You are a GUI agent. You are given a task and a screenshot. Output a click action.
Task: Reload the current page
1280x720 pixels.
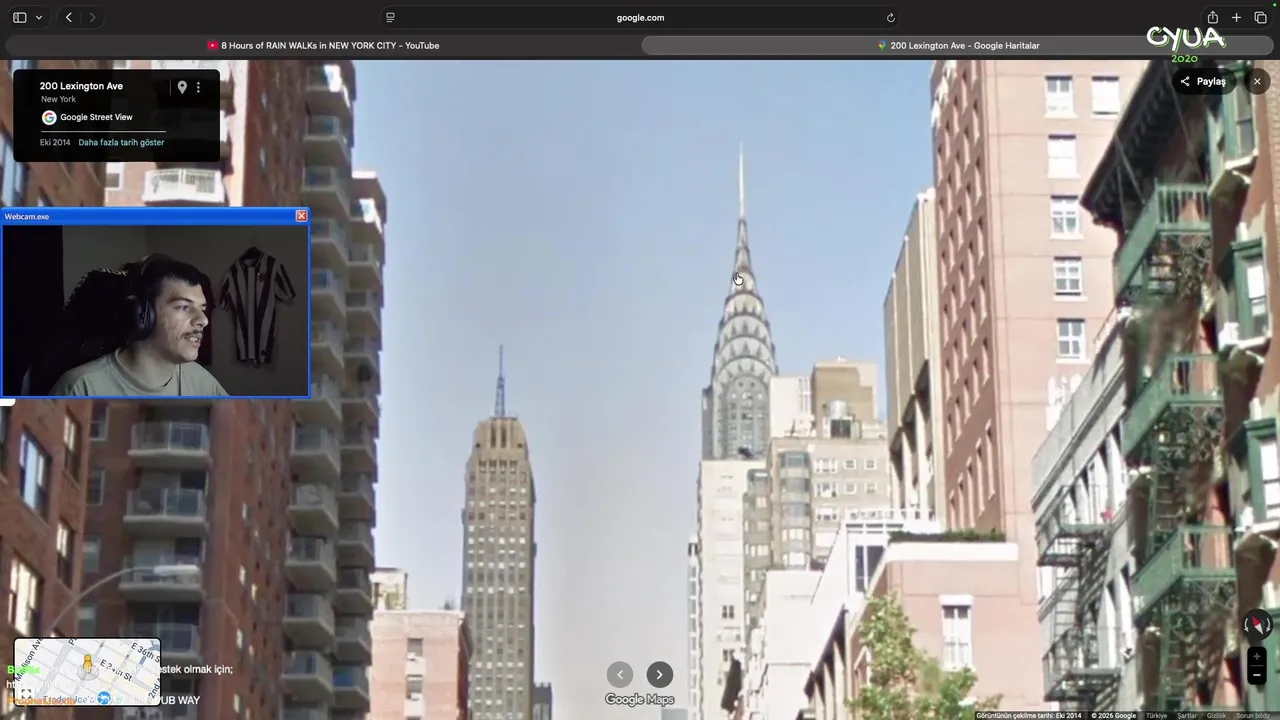point(890,17)
